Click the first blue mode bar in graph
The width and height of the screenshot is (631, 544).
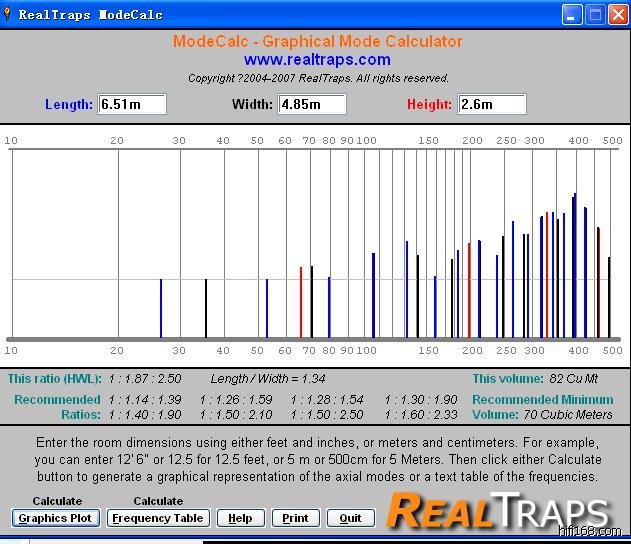point(161,308)
